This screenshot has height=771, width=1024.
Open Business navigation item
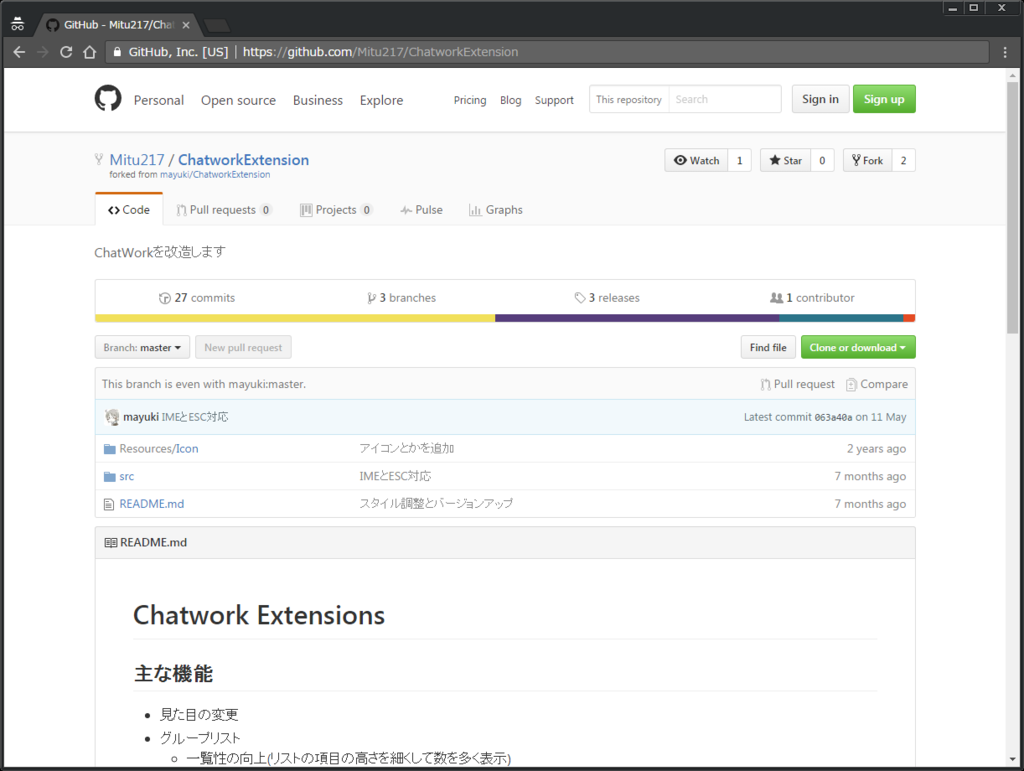coord(318,101)
